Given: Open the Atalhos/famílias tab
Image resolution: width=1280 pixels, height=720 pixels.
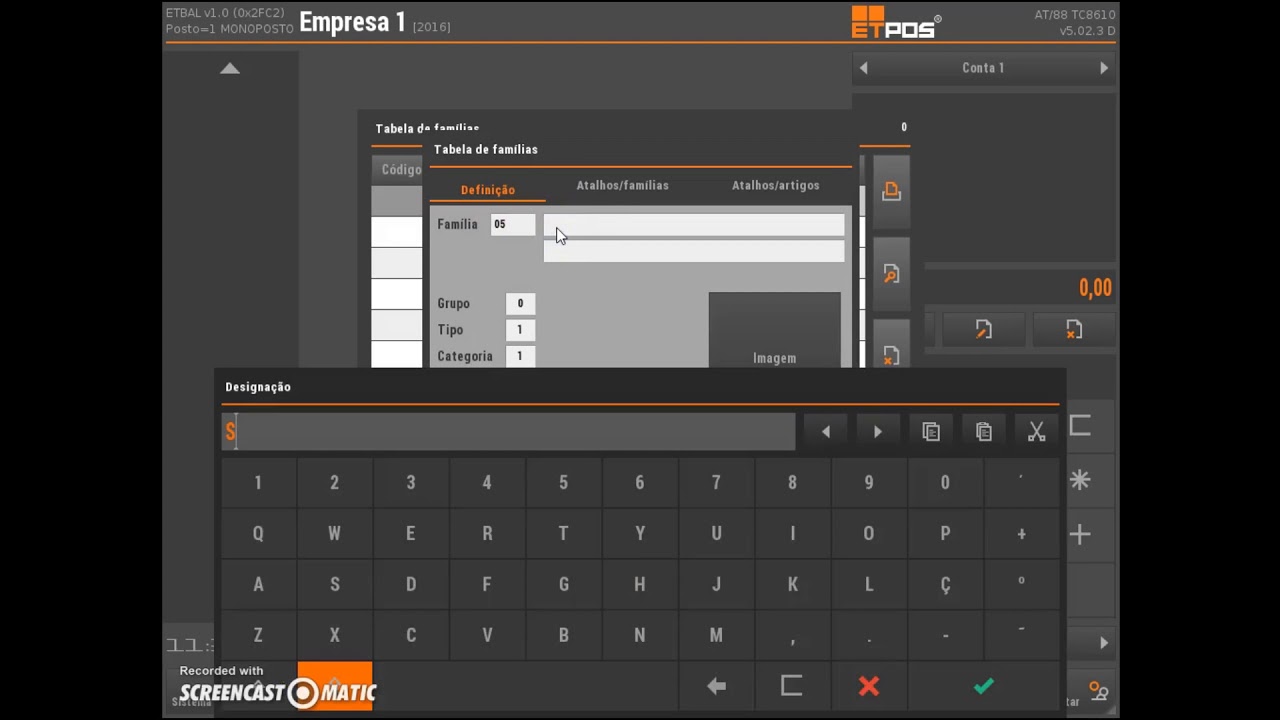Looking at the screenshot, I should (623, 185).
